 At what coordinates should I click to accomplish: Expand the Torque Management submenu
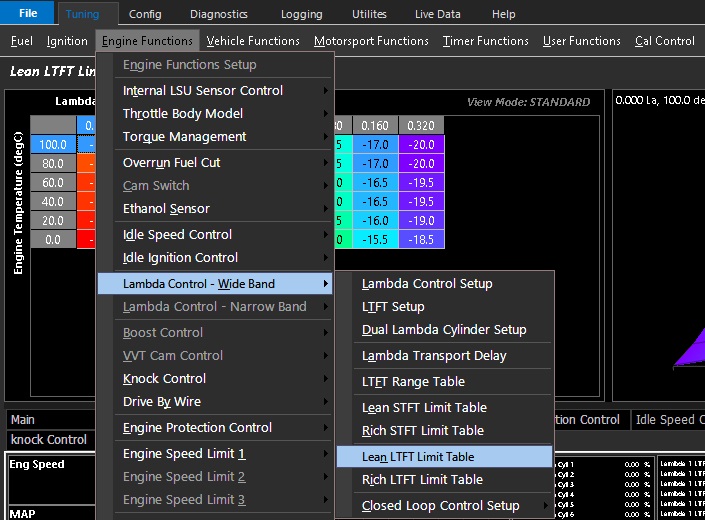point(184,137)
